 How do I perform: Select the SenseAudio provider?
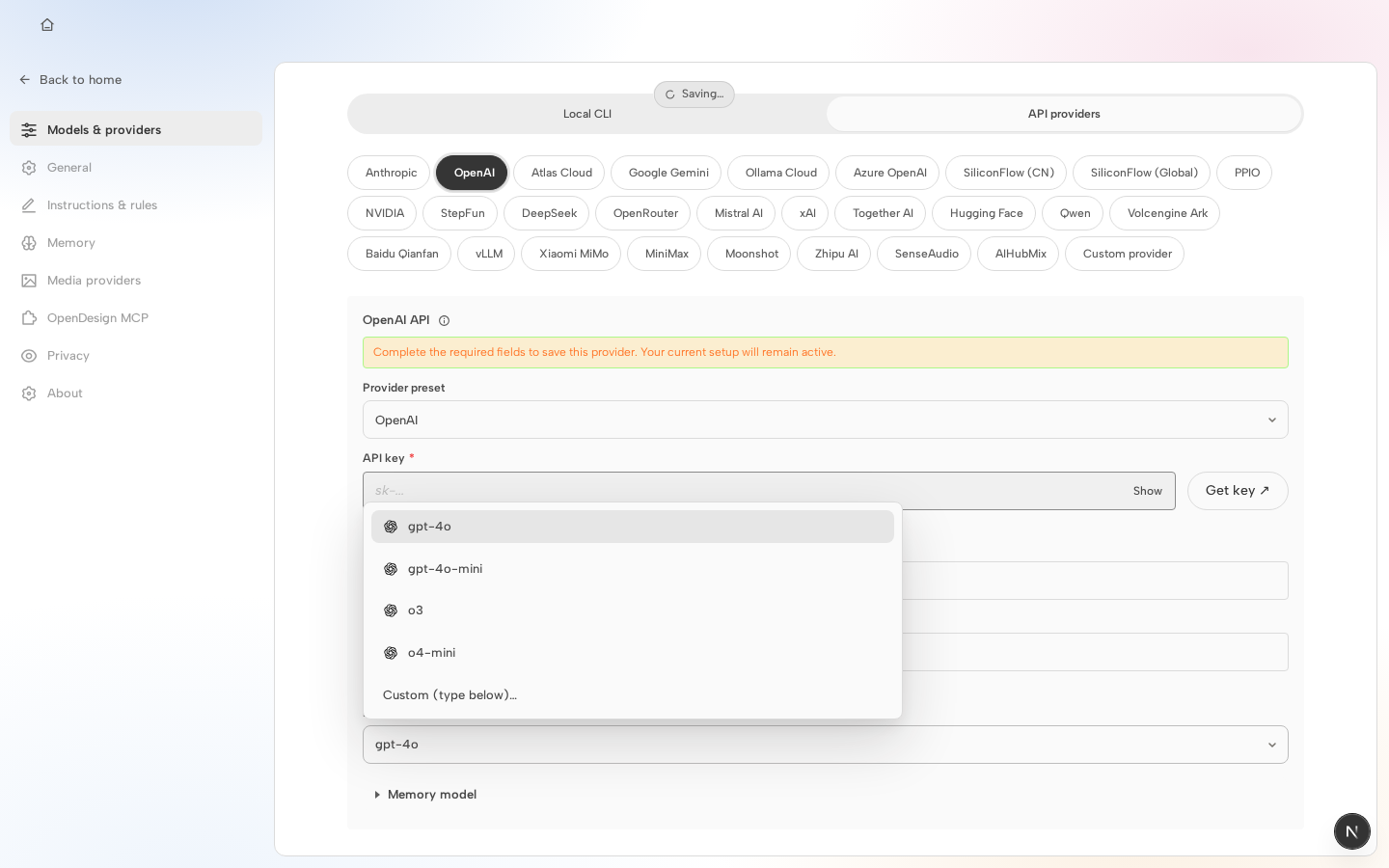coord(924,254)
